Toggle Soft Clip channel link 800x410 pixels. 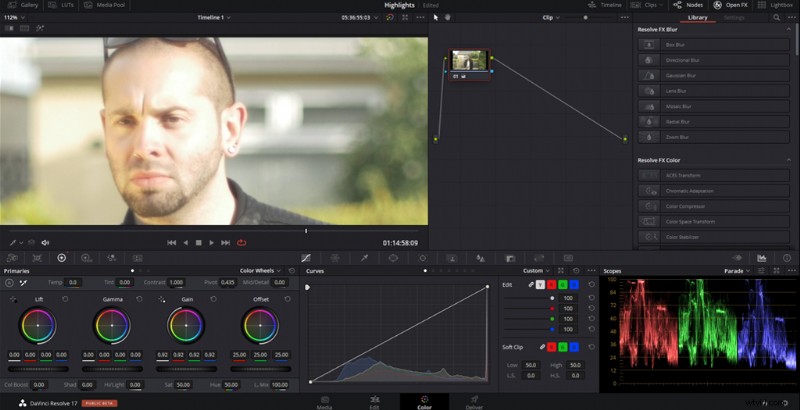(x=542, y=347)
